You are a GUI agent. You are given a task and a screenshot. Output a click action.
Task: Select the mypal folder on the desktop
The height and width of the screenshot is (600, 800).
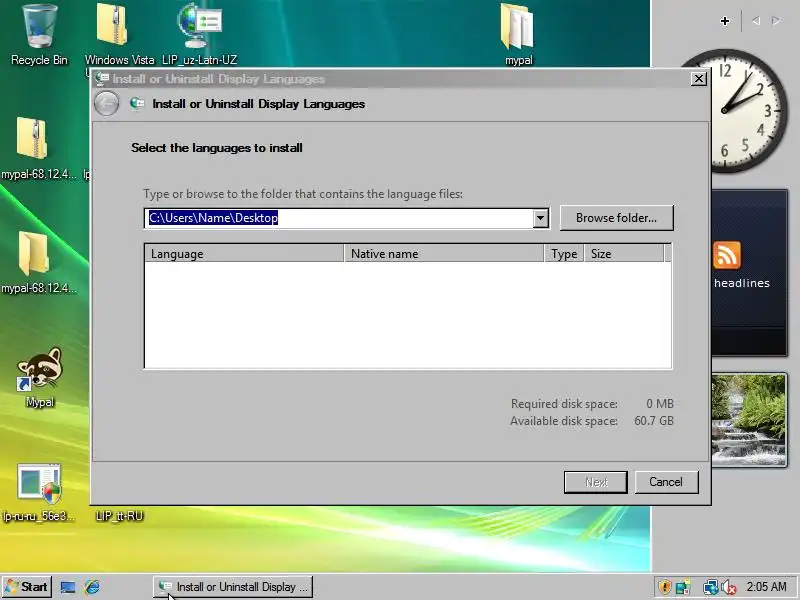point(518,26)
